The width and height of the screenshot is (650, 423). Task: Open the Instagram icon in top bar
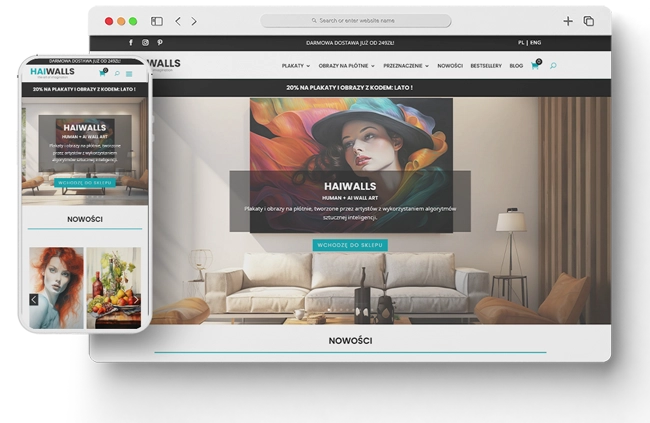[146, 42]
